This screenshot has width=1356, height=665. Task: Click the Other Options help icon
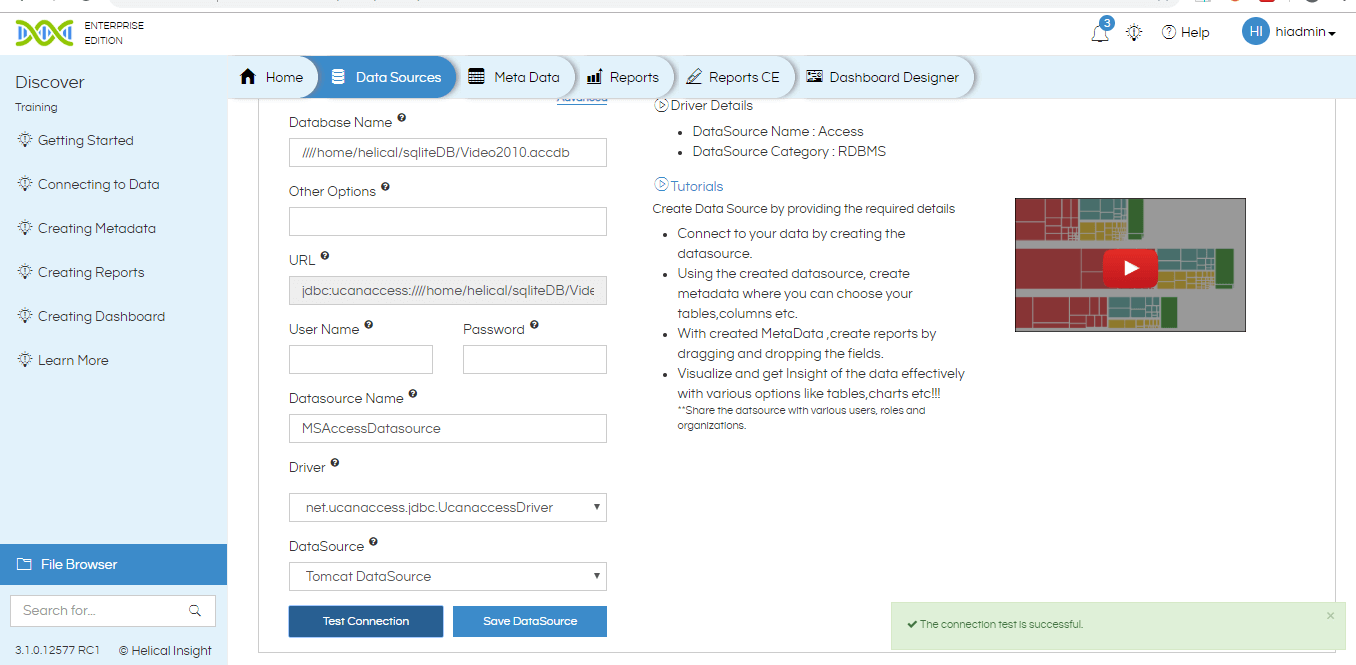pyautogui.click(x=385, y=187)
